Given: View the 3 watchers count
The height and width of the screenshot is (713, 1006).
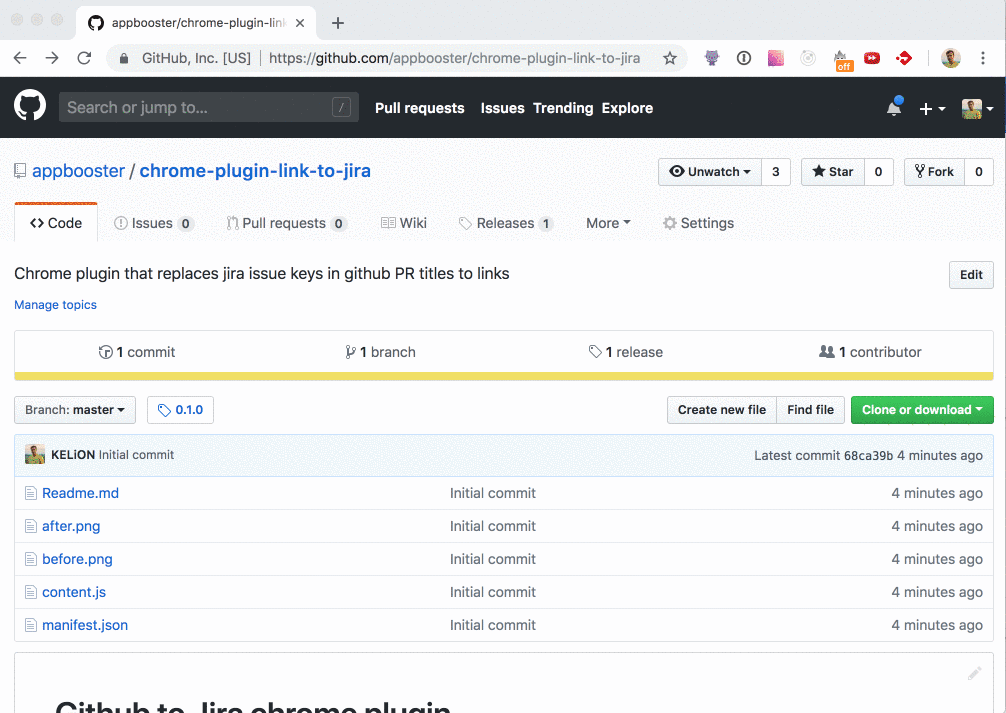Looking at the screenshot, I should point(776,172).
